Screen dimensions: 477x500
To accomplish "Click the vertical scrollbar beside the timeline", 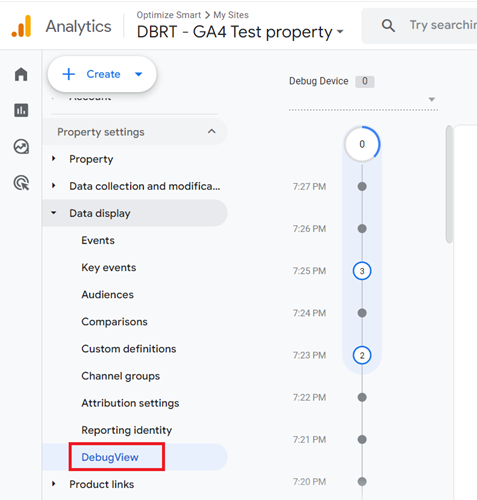I will pos(449,184).
